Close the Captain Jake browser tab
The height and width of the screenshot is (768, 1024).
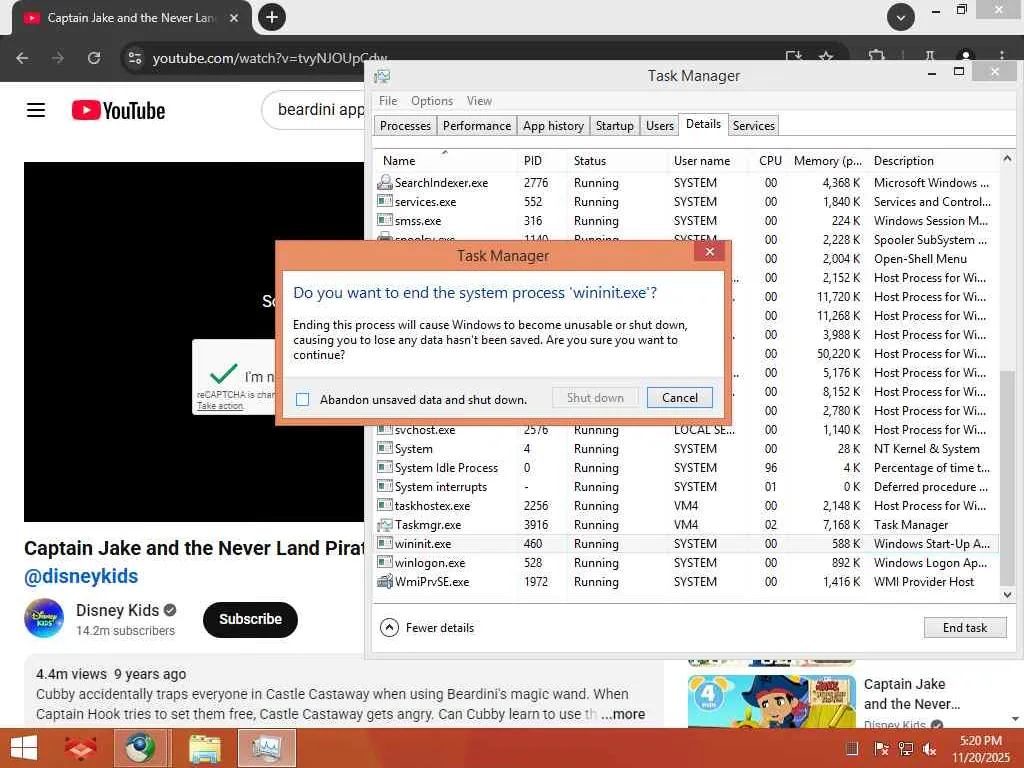tap(234, 18)
